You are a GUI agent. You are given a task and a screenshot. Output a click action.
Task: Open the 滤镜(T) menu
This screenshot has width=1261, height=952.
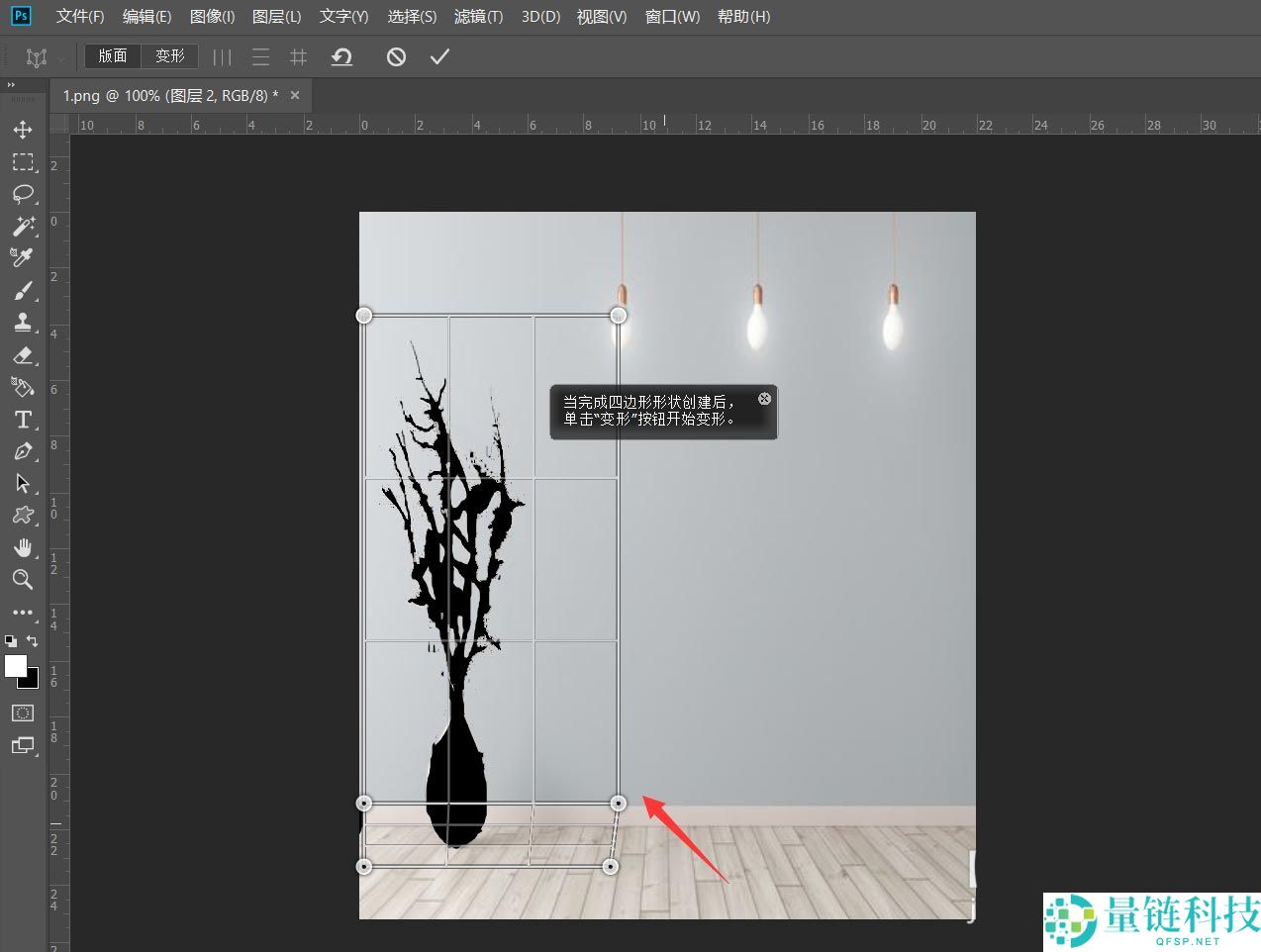[x=478, y=17]
